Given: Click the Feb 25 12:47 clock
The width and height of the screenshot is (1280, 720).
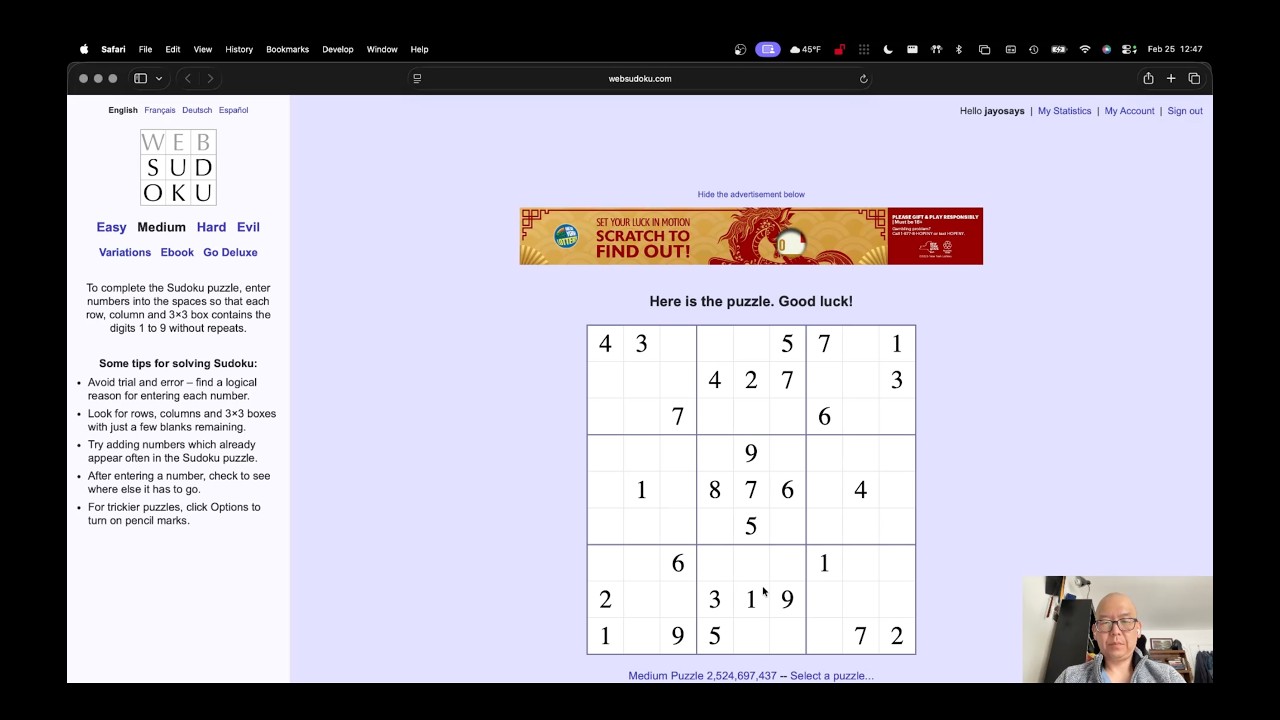Looking at the screenshot, I should pos(1175,49).
